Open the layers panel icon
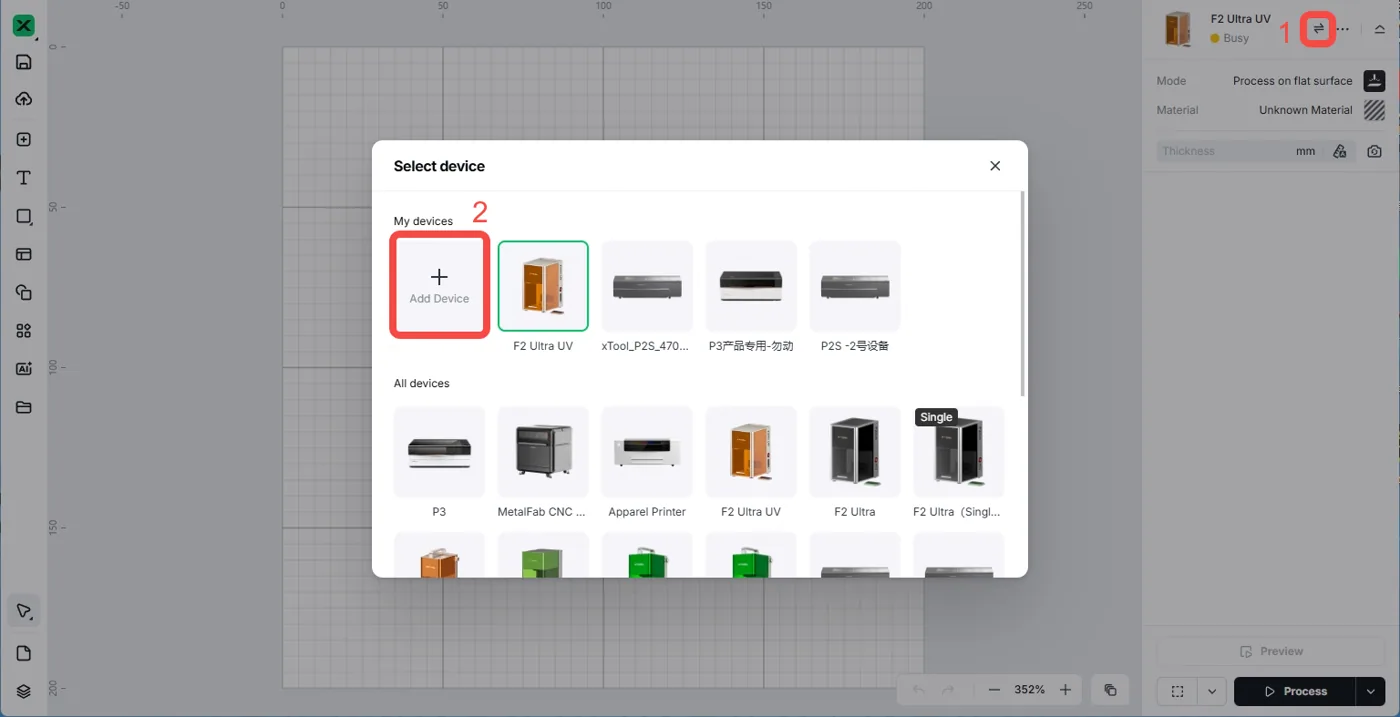This screenshot has width=1400, height=717. click(24, 691)
